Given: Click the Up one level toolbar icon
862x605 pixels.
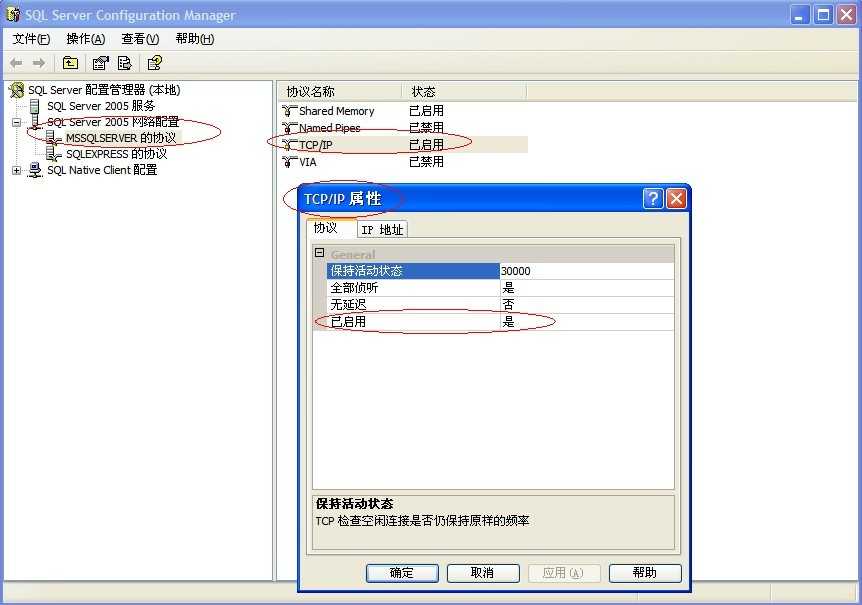Looking at the screenshot, I should (70, 63).
